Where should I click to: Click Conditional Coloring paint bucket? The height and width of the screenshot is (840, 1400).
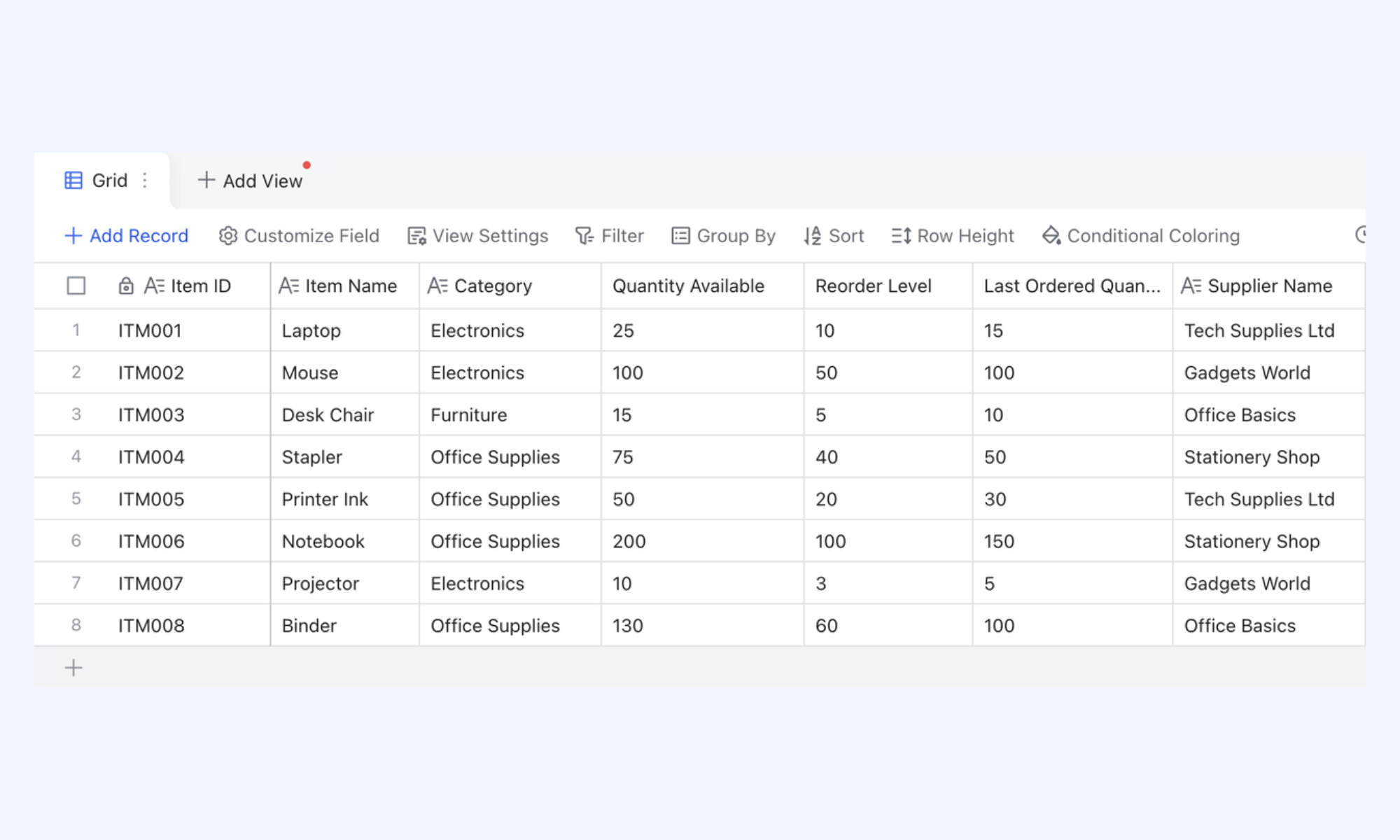[1051, 236]
